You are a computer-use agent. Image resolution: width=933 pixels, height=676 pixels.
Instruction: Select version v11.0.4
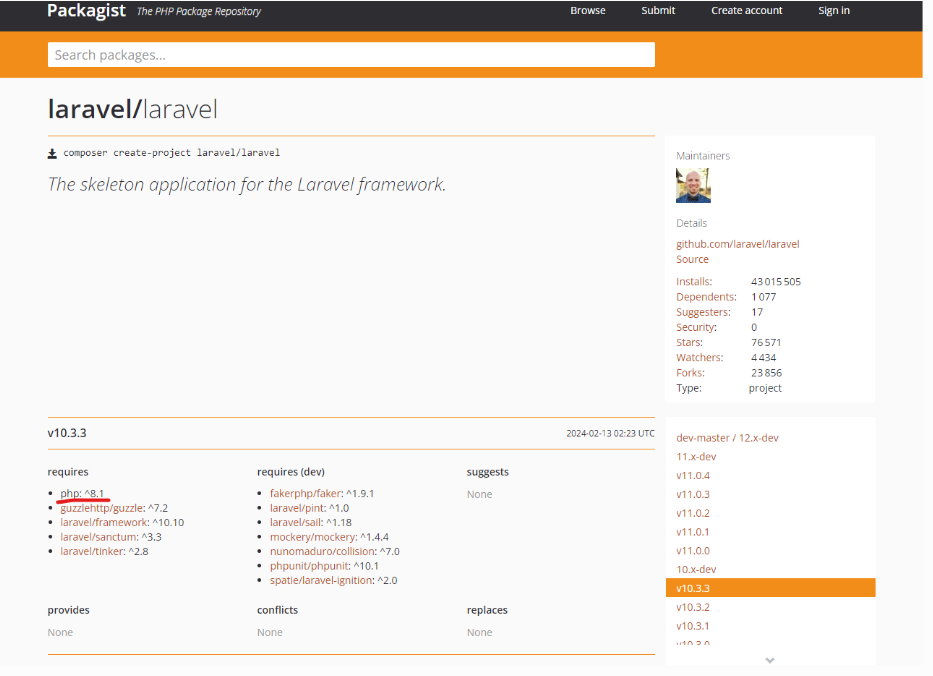pyautogui.click(x=693, y=475)
